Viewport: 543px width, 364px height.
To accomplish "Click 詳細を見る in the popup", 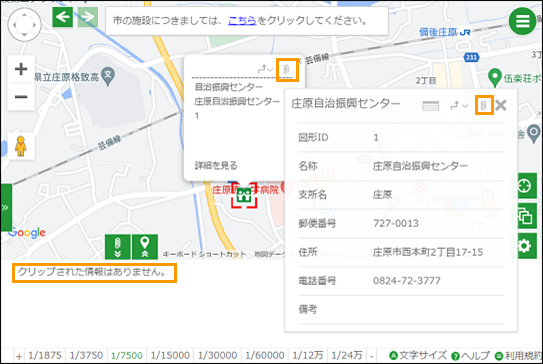I will click(x=216, y=166).
